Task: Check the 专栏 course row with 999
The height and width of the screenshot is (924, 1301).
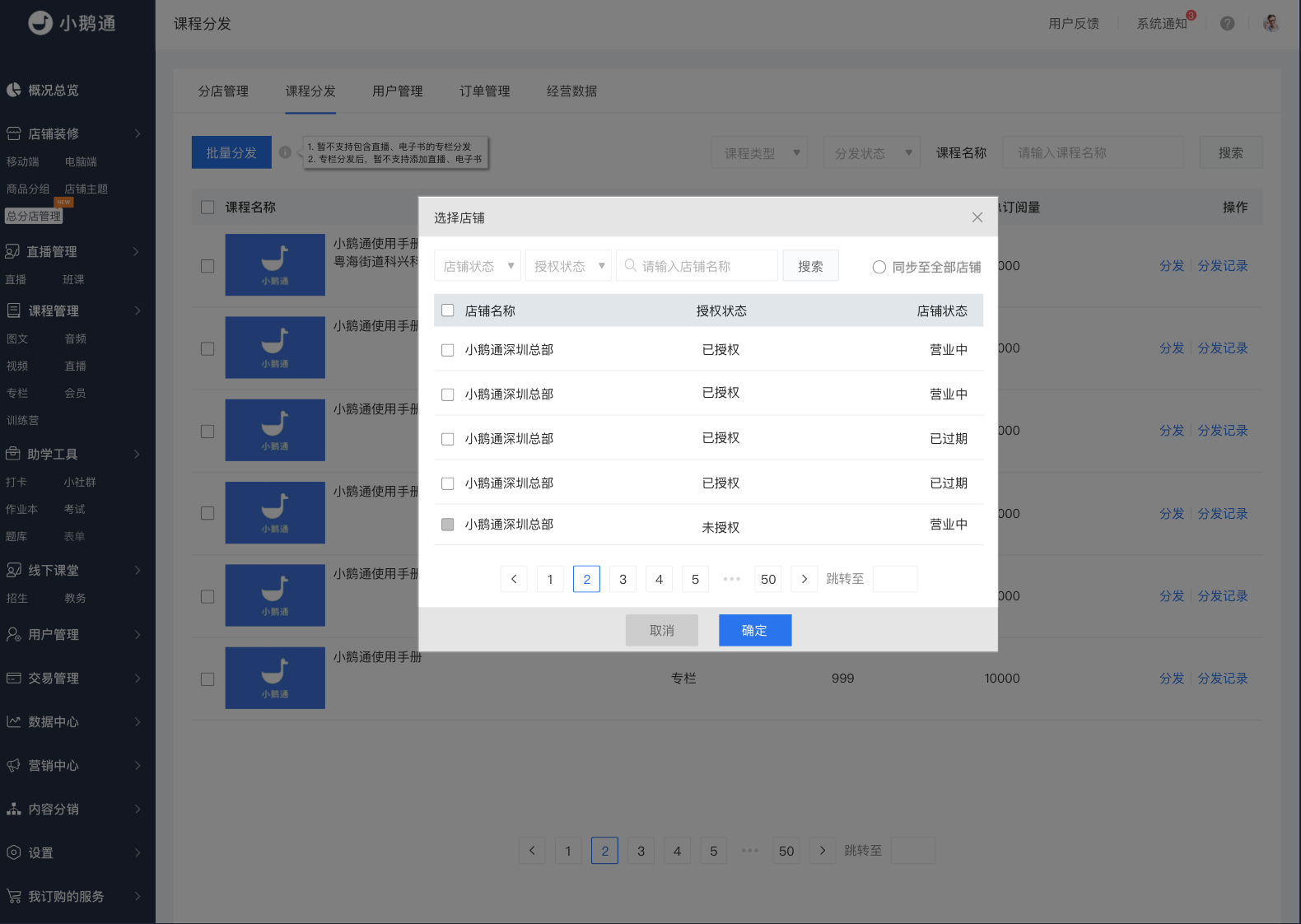Action: click(x=208, y=679)
